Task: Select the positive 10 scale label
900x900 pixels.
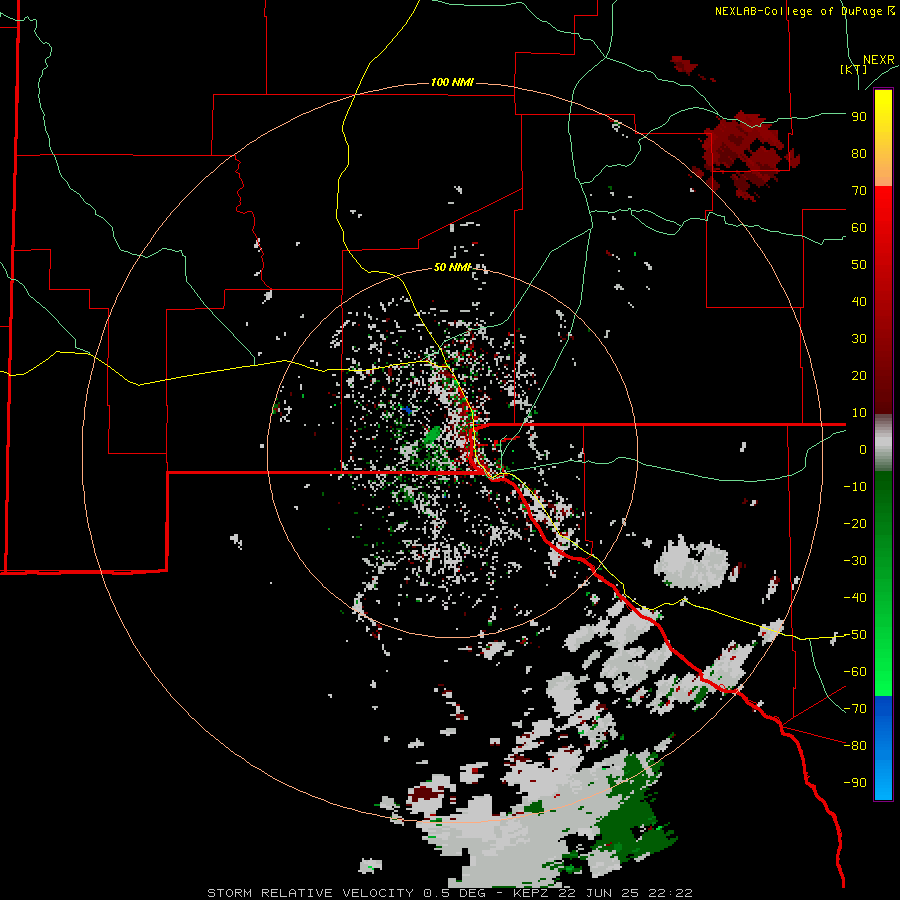Action: click(859, 413)
